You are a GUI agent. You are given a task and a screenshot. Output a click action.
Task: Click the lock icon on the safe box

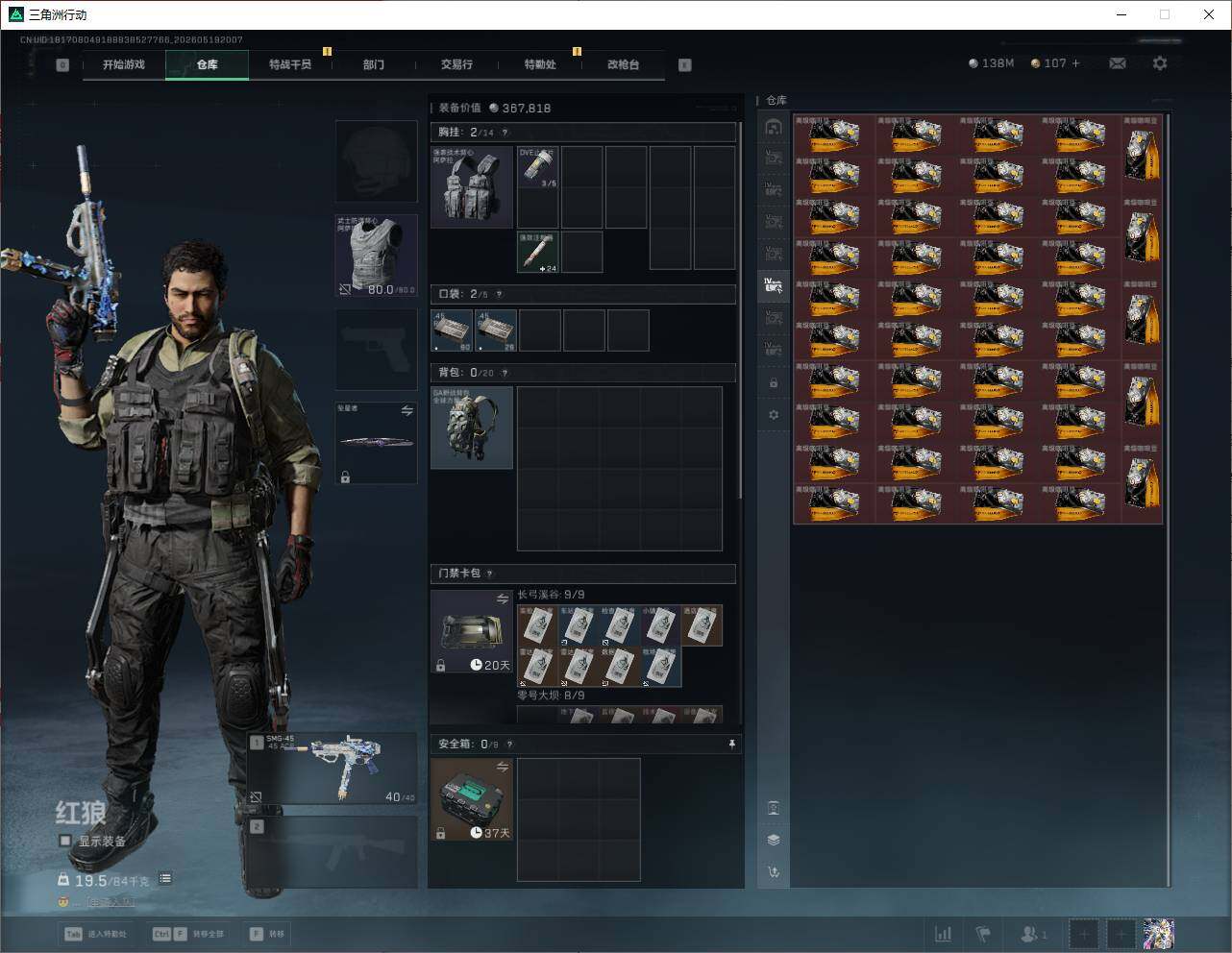(440, 833)
